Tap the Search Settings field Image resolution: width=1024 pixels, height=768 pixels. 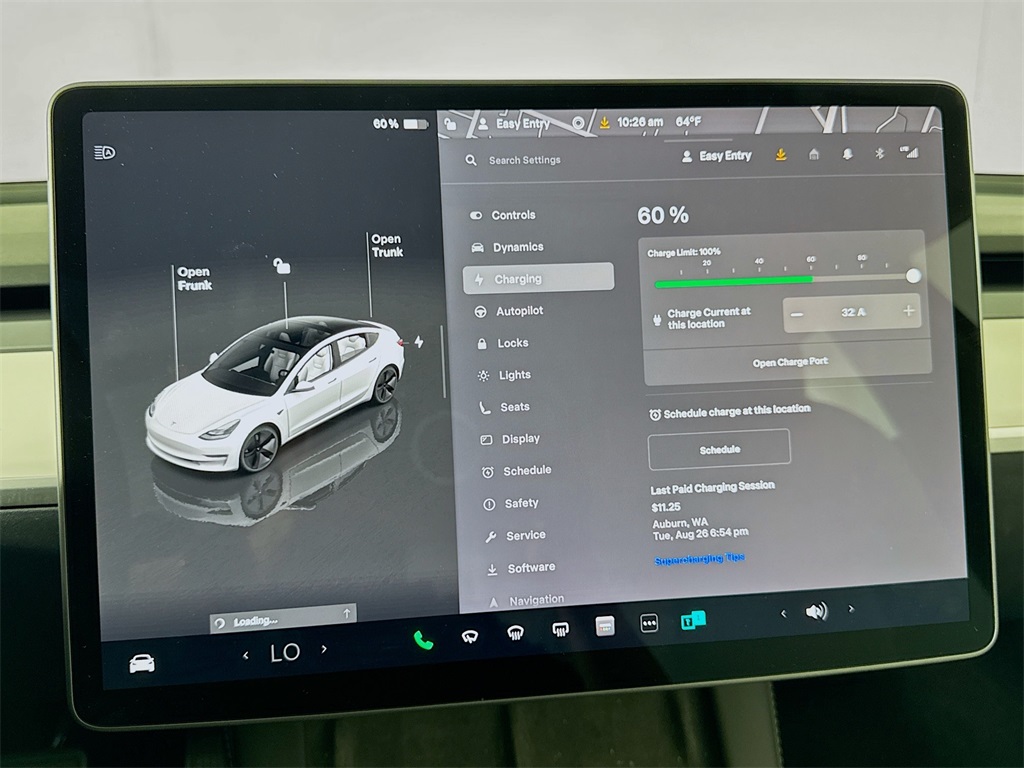524,160
